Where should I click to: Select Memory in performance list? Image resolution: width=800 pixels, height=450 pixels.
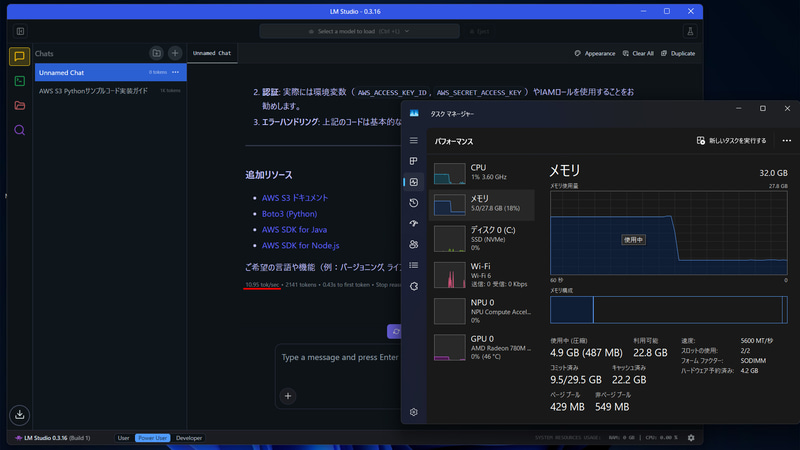point(482,205)
